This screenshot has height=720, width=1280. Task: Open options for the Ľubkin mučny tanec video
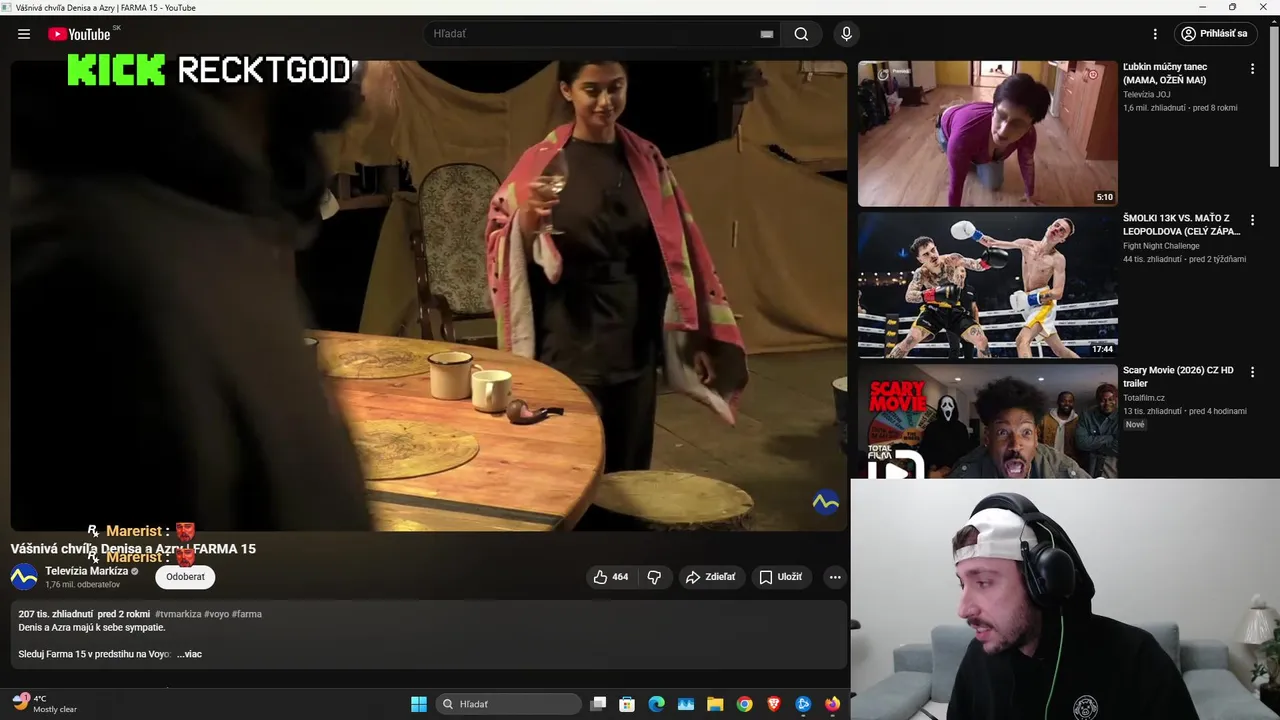point(1252,69)
